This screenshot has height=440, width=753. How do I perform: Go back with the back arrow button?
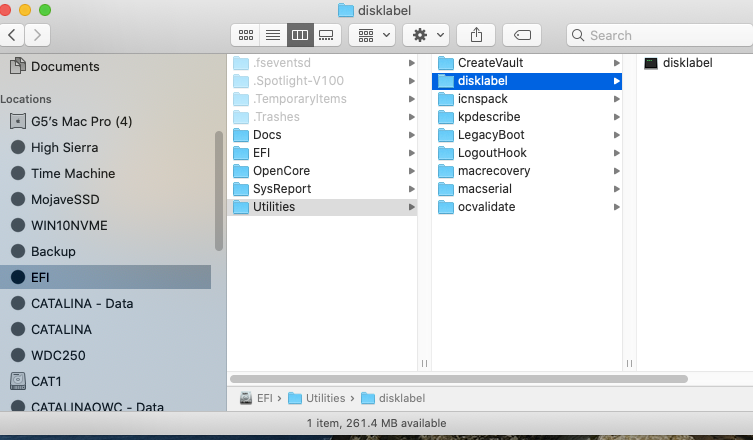tap(12, 35)
